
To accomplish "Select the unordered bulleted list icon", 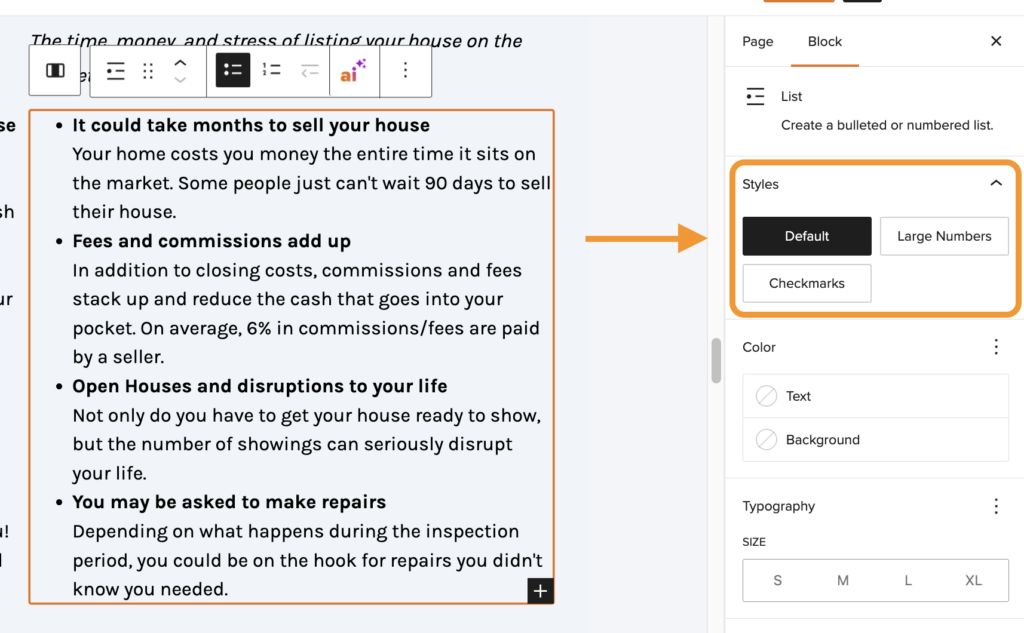I will point(232,70).
